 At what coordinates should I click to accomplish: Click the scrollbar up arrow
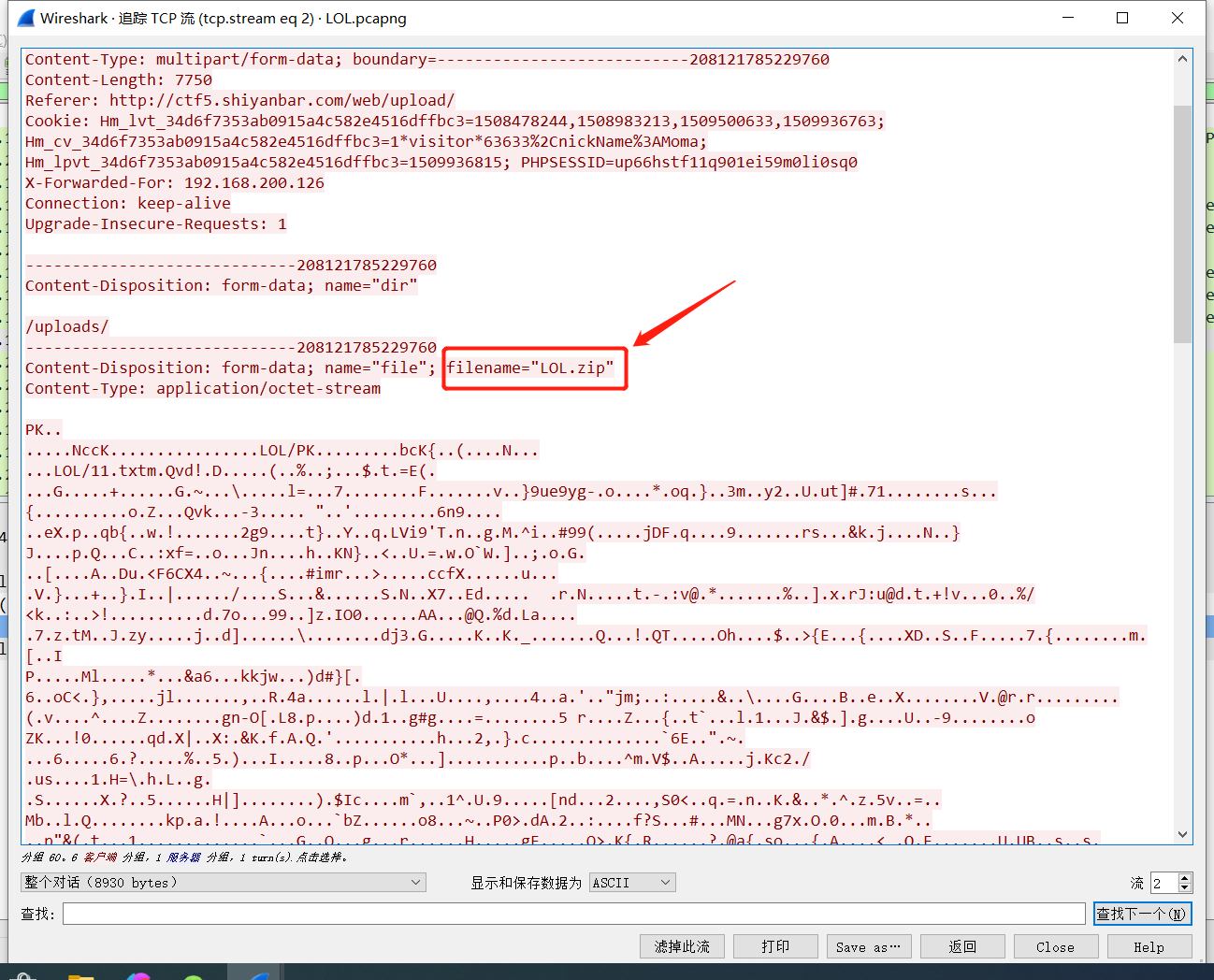tap(1183, 56)
